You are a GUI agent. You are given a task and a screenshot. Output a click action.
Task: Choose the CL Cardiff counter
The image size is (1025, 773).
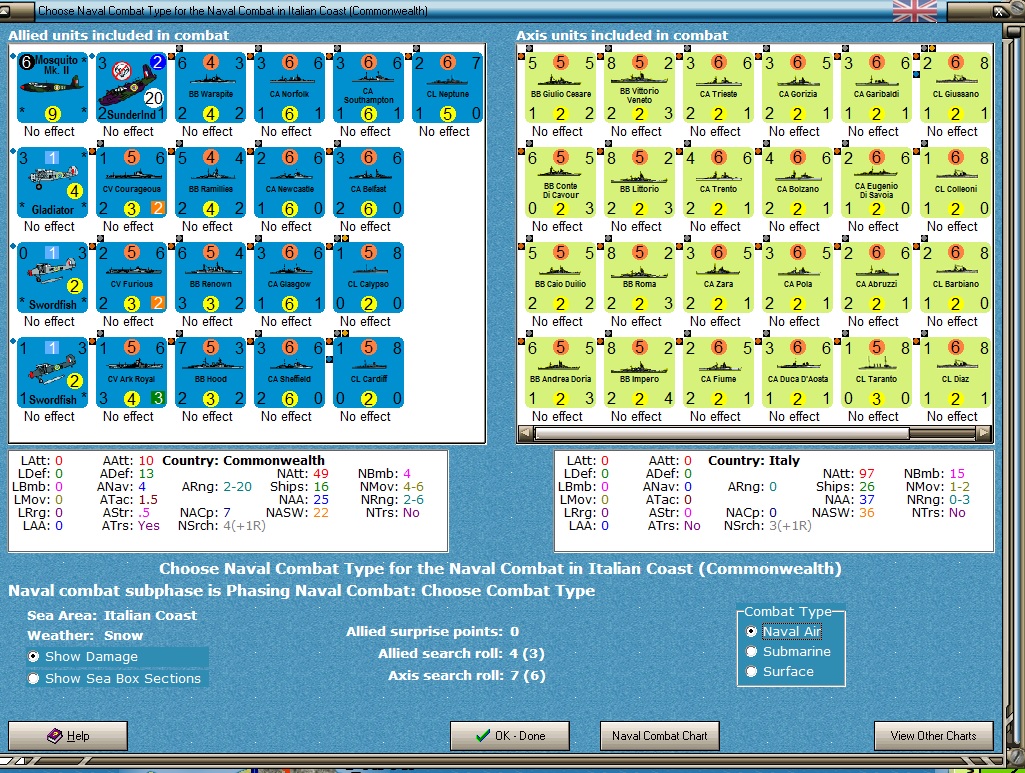tap(369, 372)
